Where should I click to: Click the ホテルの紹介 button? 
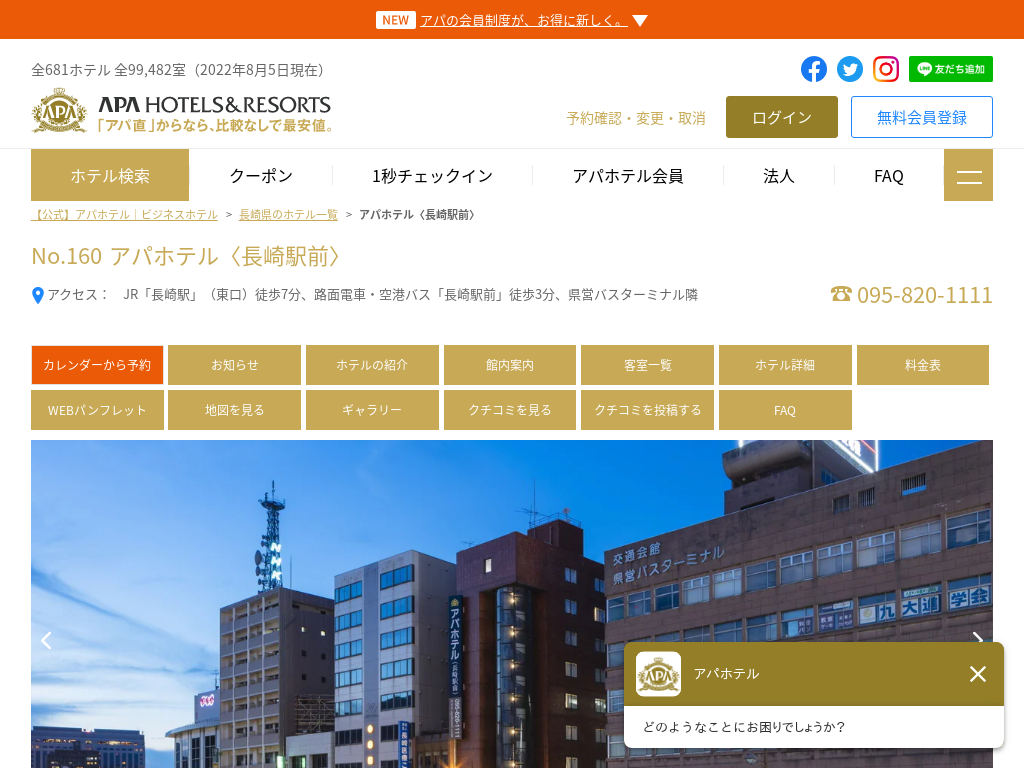(x=372, y=365)
